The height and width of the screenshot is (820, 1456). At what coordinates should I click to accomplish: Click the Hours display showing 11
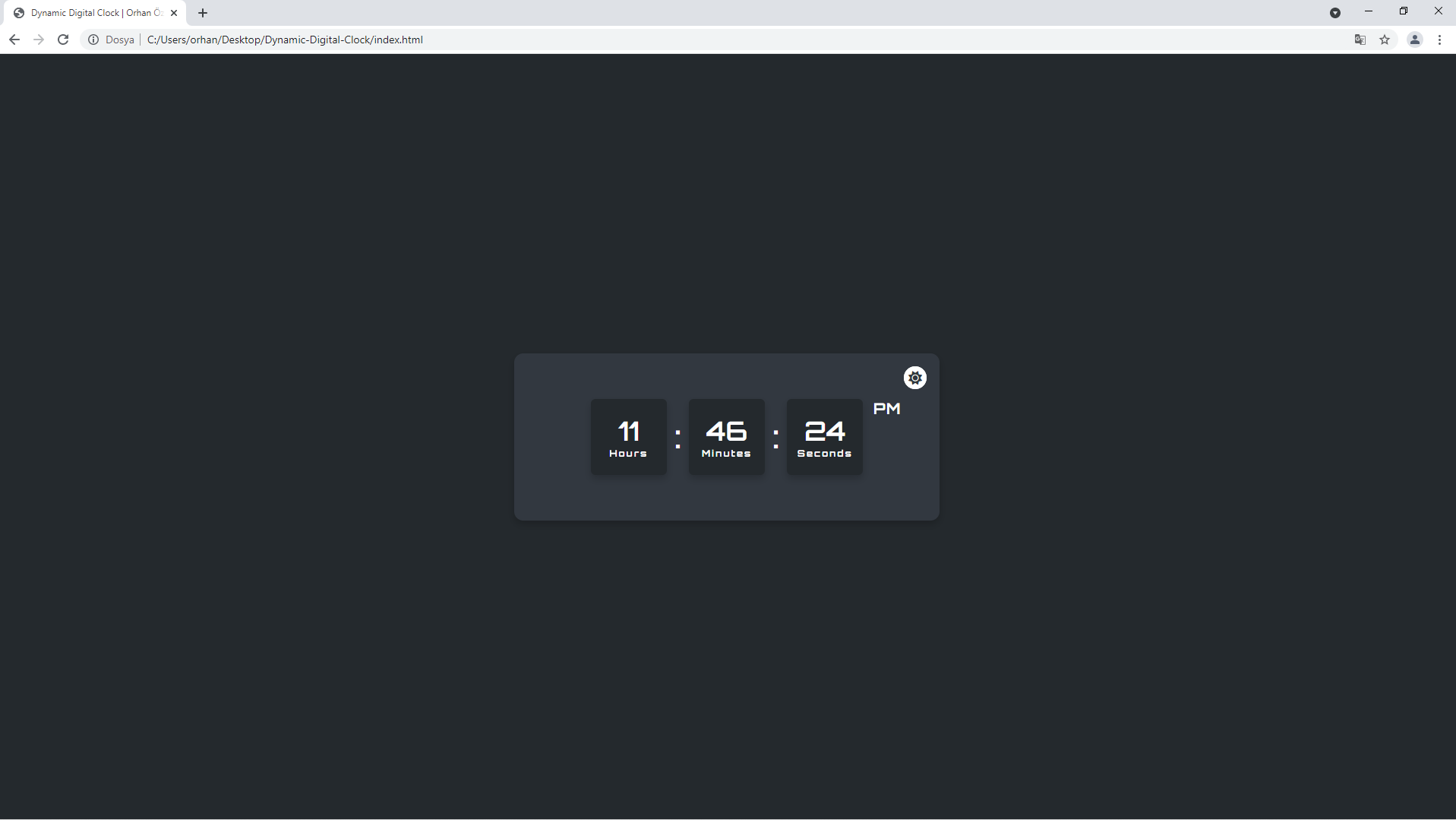[628, 436]
